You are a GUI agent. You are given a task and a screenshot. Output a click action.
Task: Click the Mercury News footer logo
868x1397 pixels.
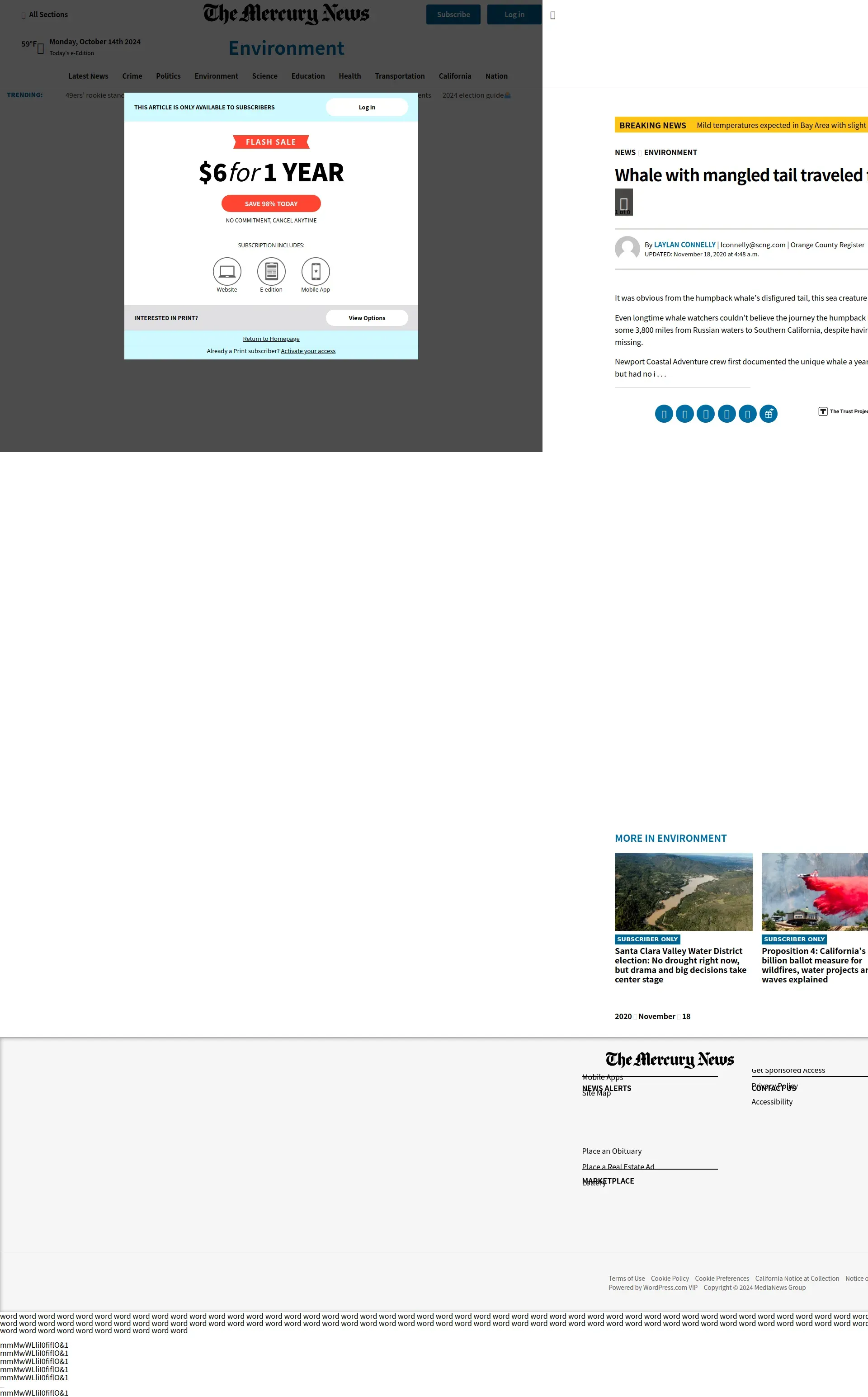(x=670, y=1060)
